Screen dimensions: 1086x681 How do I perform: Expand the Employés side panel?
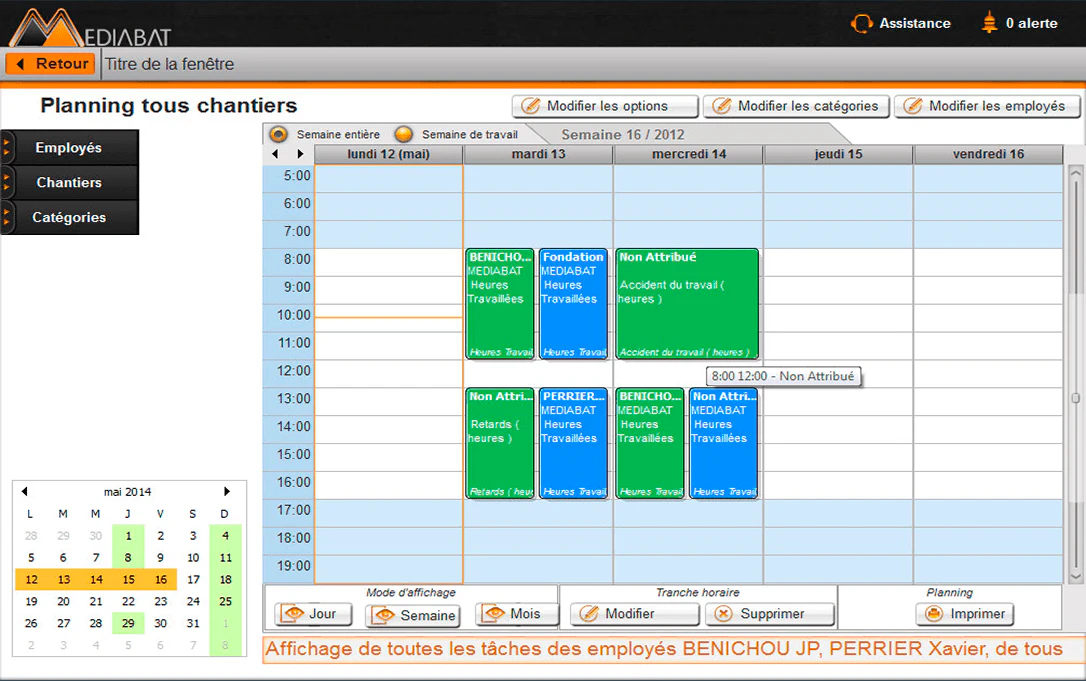click(x=70, y=148)
